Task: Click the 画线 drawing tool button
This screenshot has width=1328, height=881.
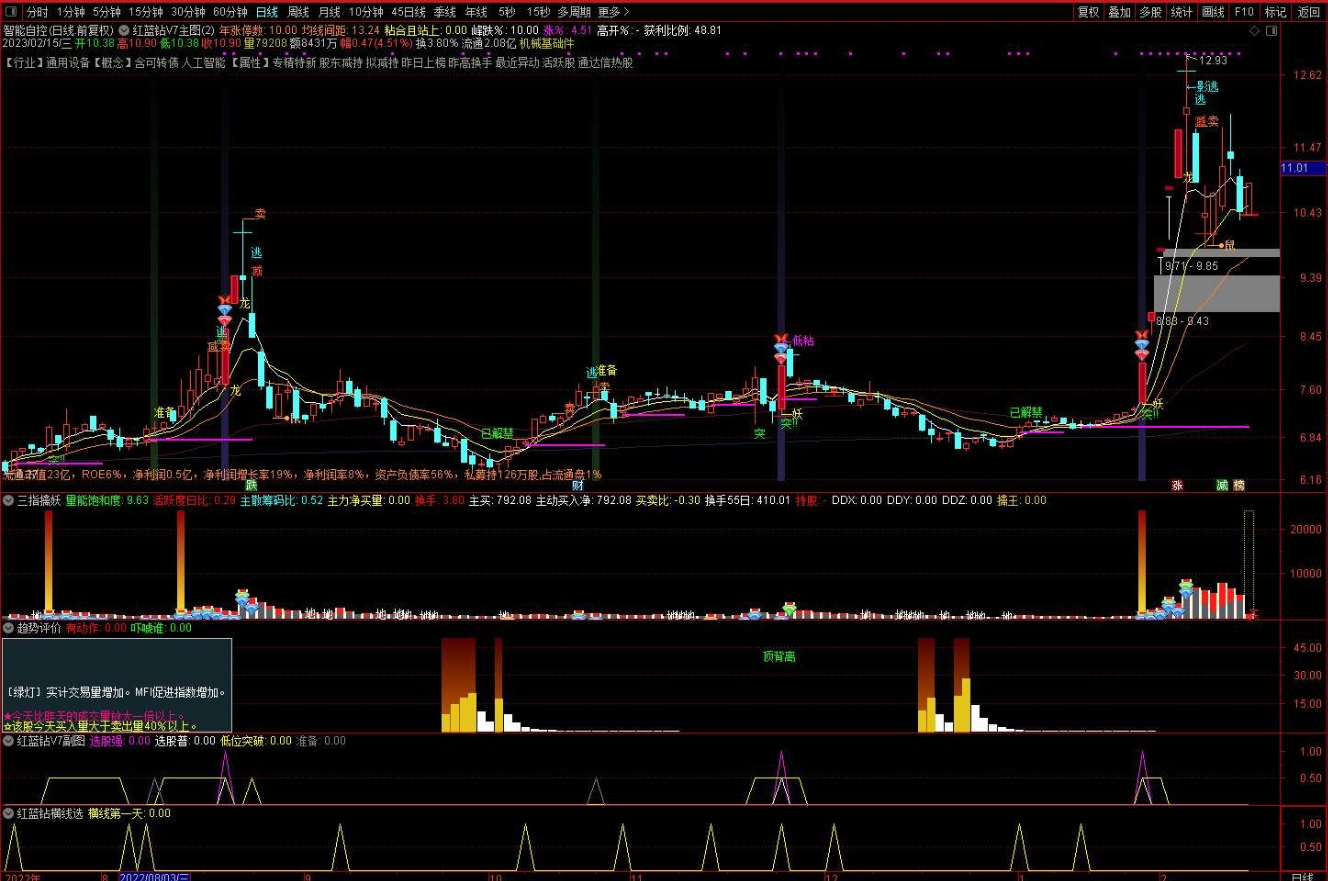Action: [1213, 12]
